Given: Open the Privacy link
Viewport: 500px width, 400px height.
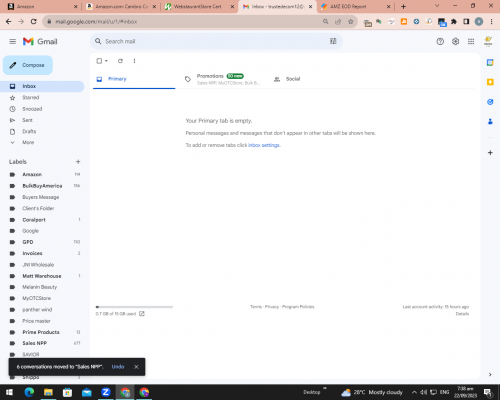Looking at the screenshot, I should point(272,307).
